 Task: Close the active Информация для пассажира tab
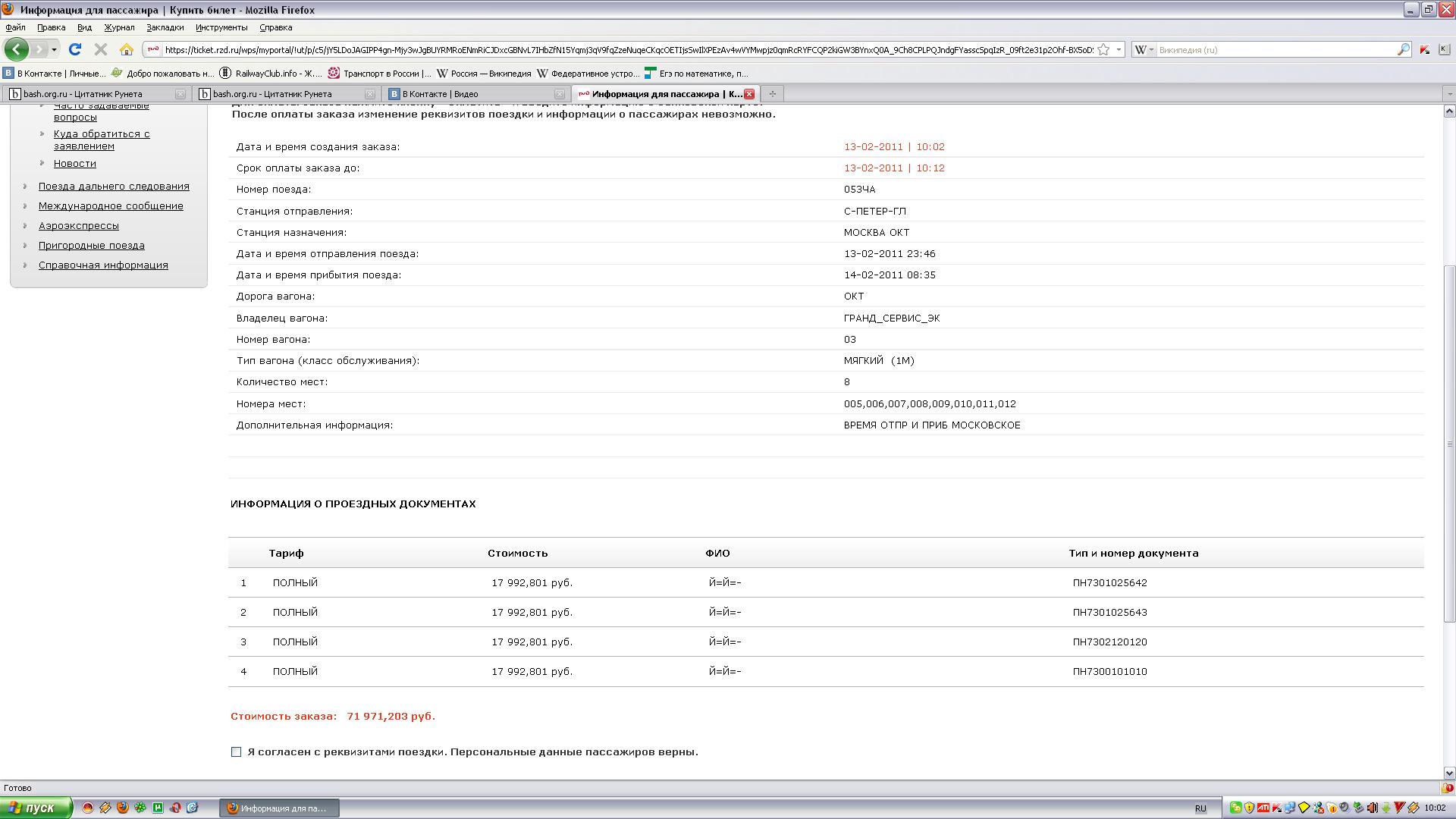[x=749, y=93]
